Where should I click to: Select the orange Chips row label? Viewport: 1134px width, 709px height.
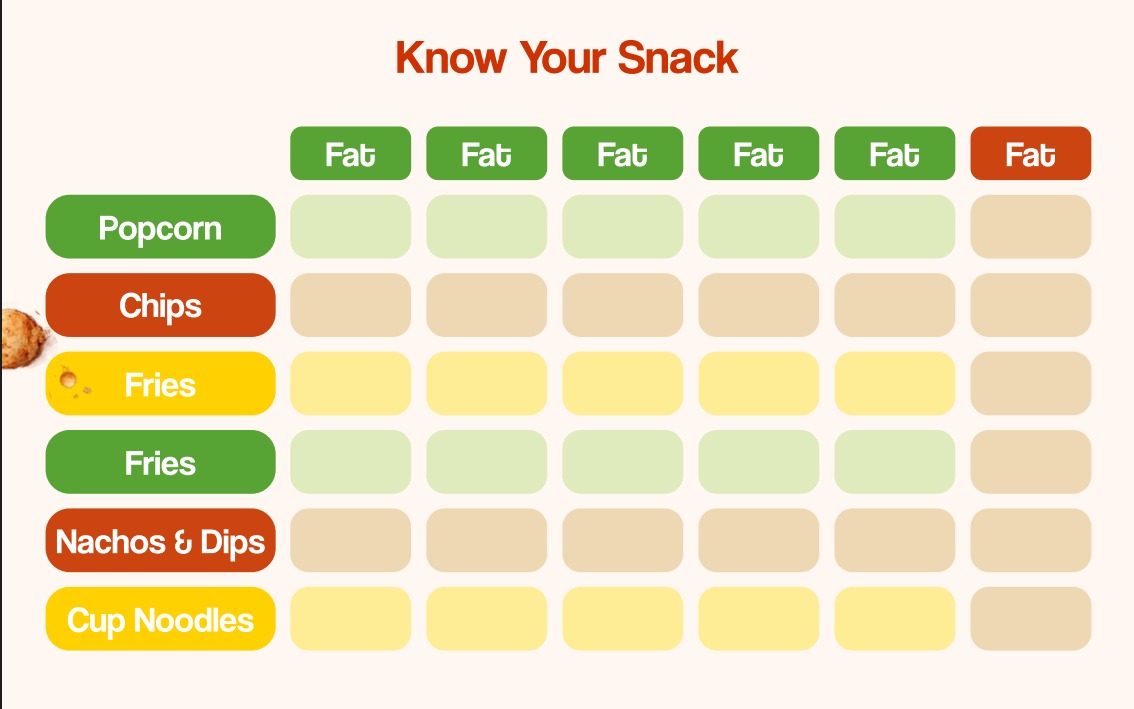(161, 305)
